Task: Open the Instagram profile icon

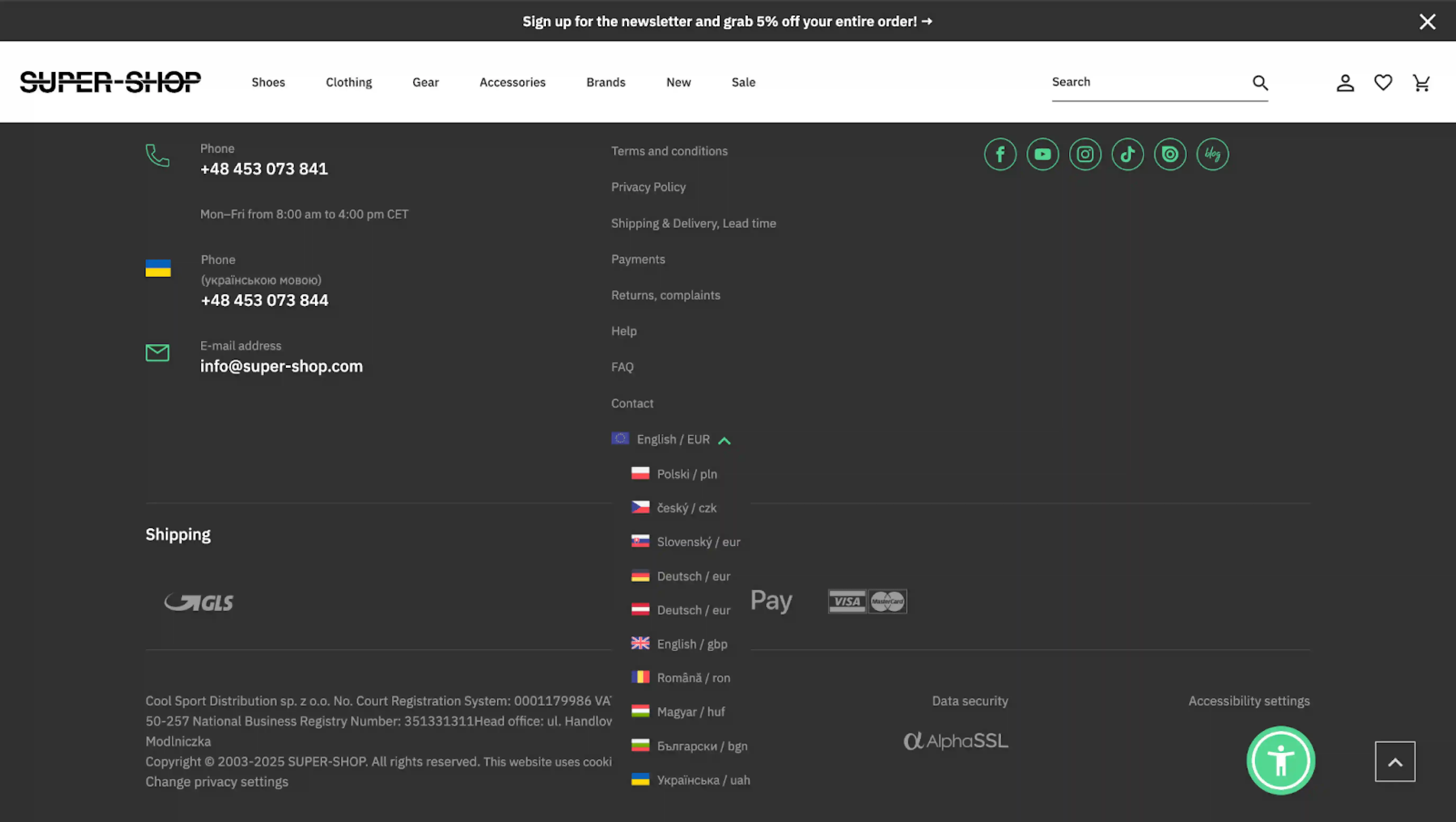Action: point(1085,154)
